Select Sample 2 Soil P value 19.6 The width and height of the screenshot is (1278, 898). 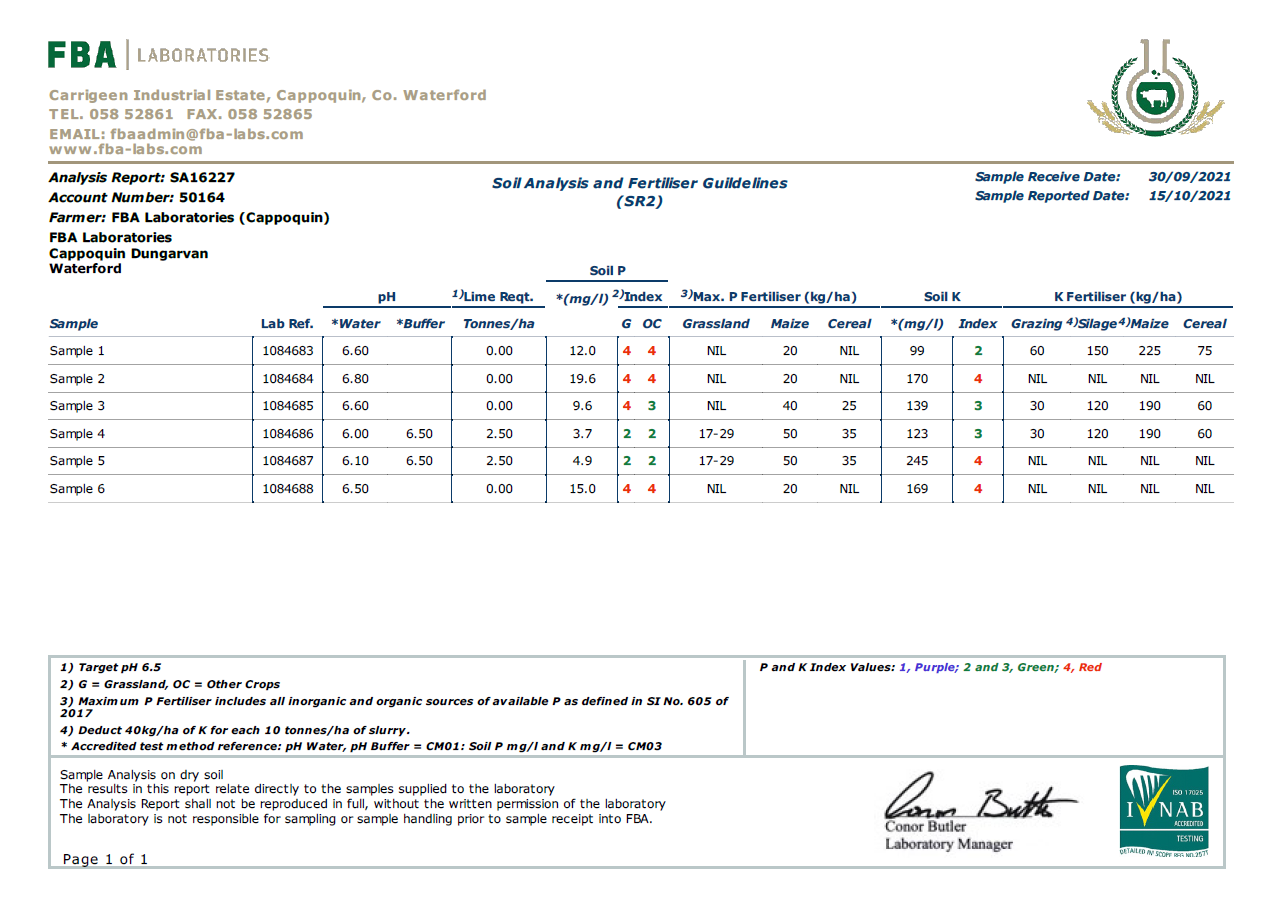tap(582, 379)
